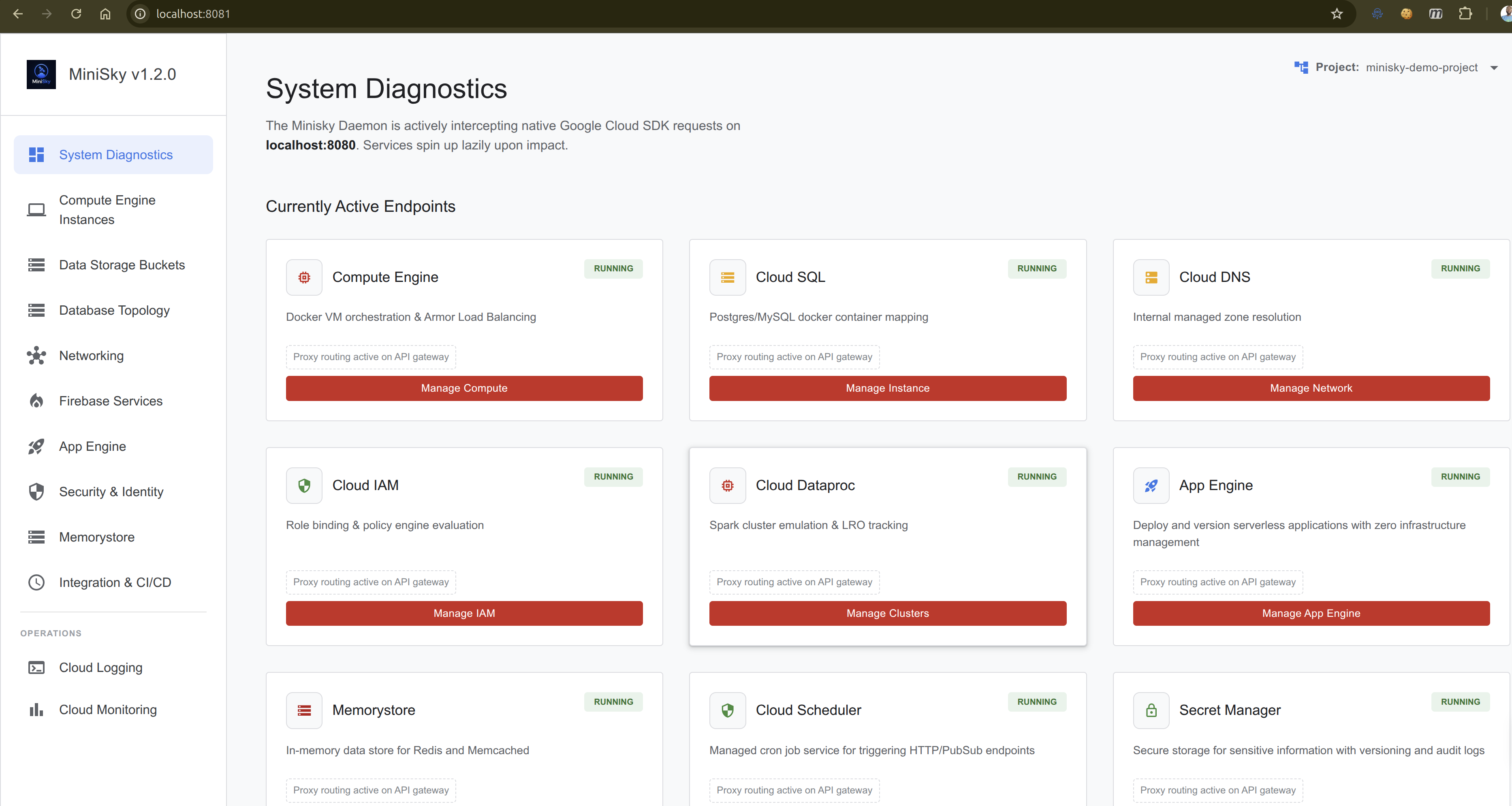Click the Data Storage Buckets sidebar icon
The width and height of the screenshot is (1512, 806).
[x=36, y=265]
